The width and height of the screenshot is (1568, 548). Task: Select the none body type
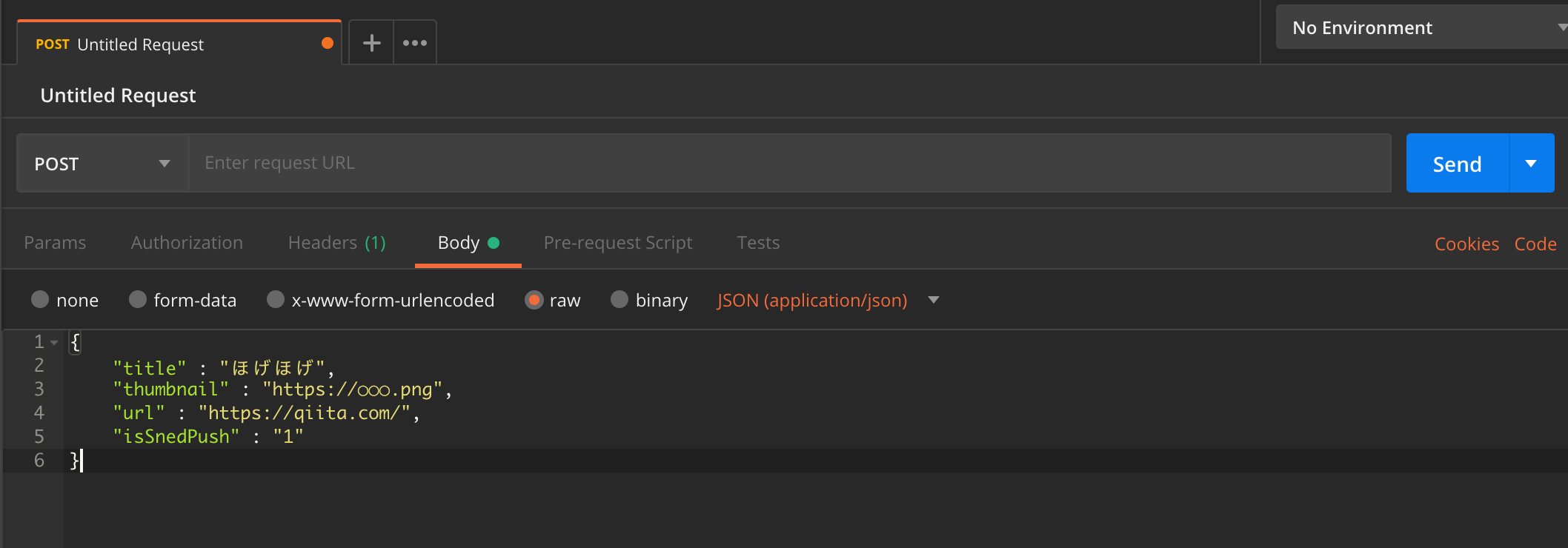click(41, 299)
